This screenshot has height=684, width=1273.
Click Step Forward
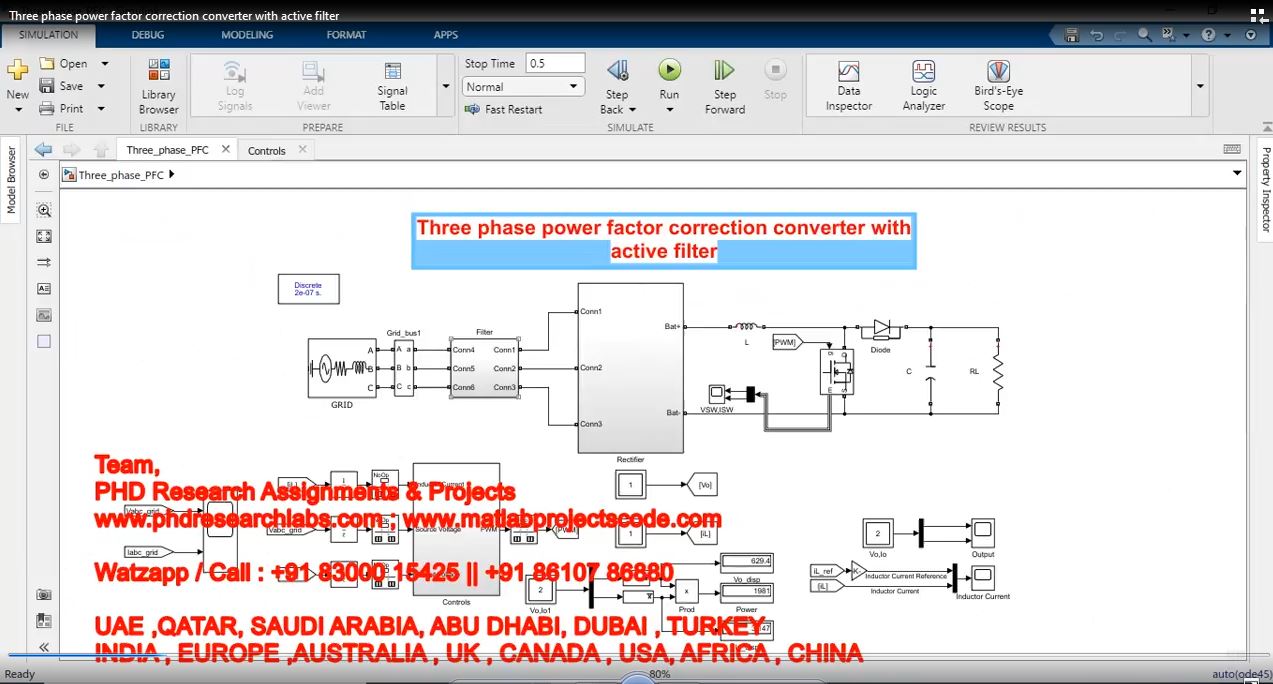point(724,86)
